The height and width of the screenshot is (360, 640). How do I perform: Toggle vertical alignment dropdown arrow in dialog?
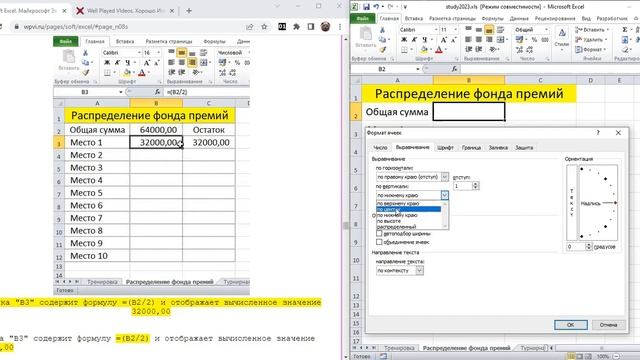444,195
